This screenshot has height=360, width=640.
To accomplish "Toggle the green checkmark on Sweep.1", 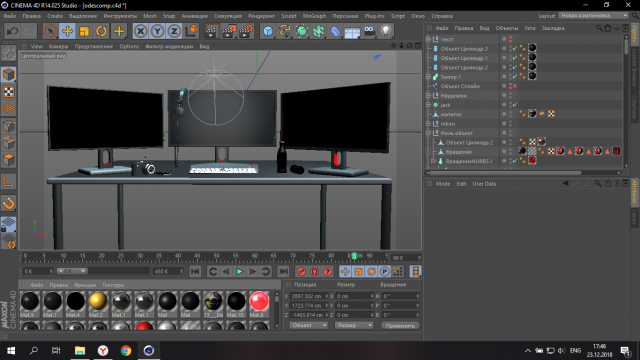I will 515,77.
